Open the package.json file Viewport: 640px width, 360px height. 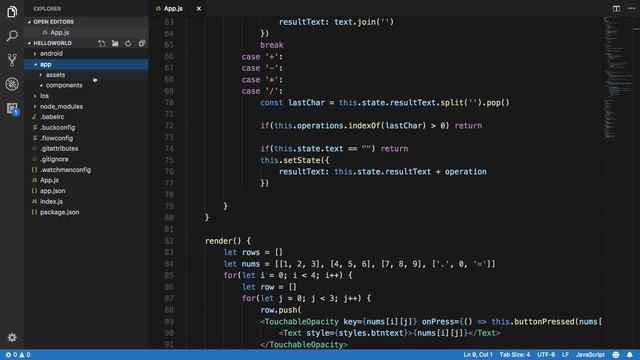59,212
